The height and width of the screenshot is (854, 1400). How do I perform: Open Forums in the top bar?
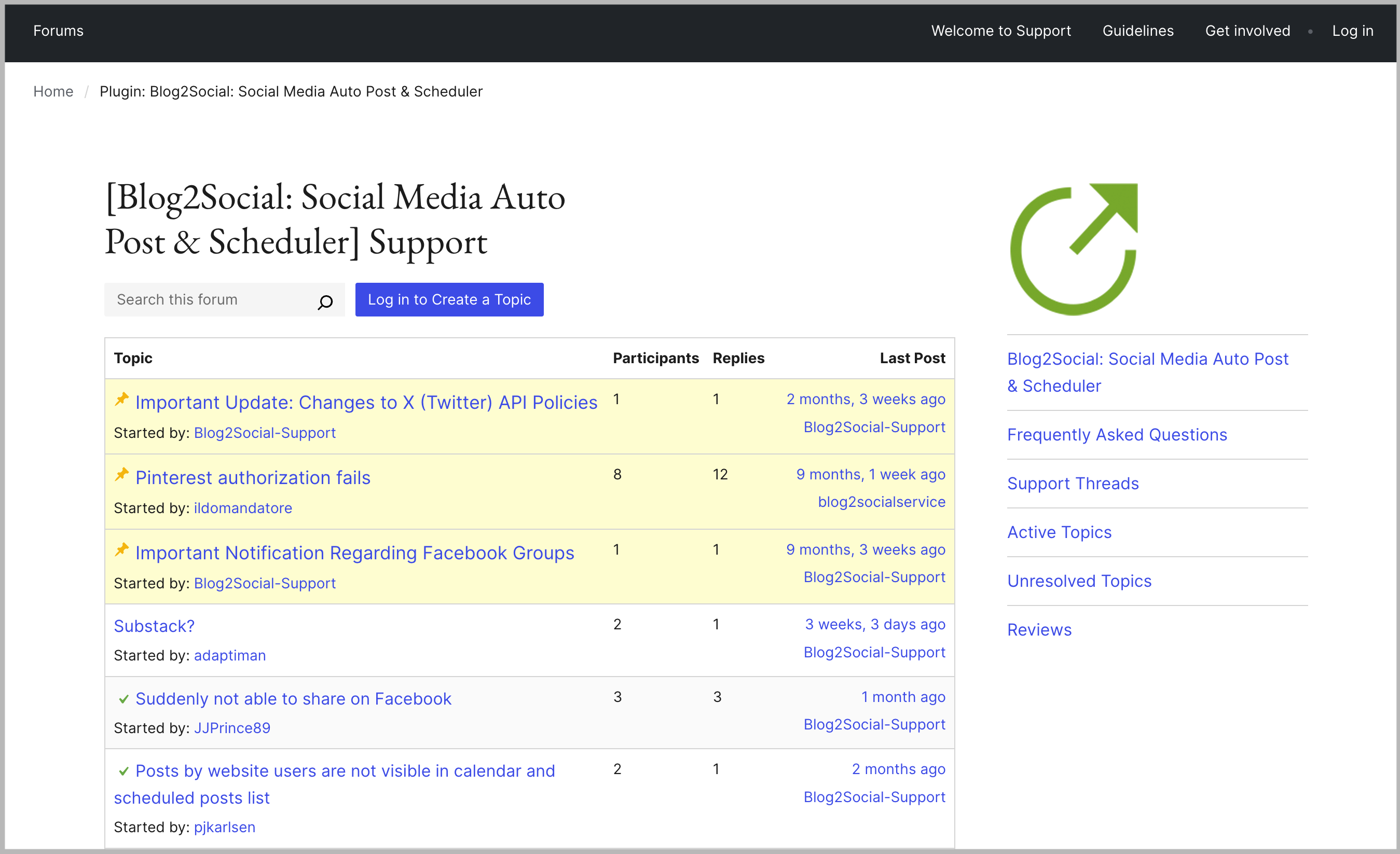click(x=58, y=31)
